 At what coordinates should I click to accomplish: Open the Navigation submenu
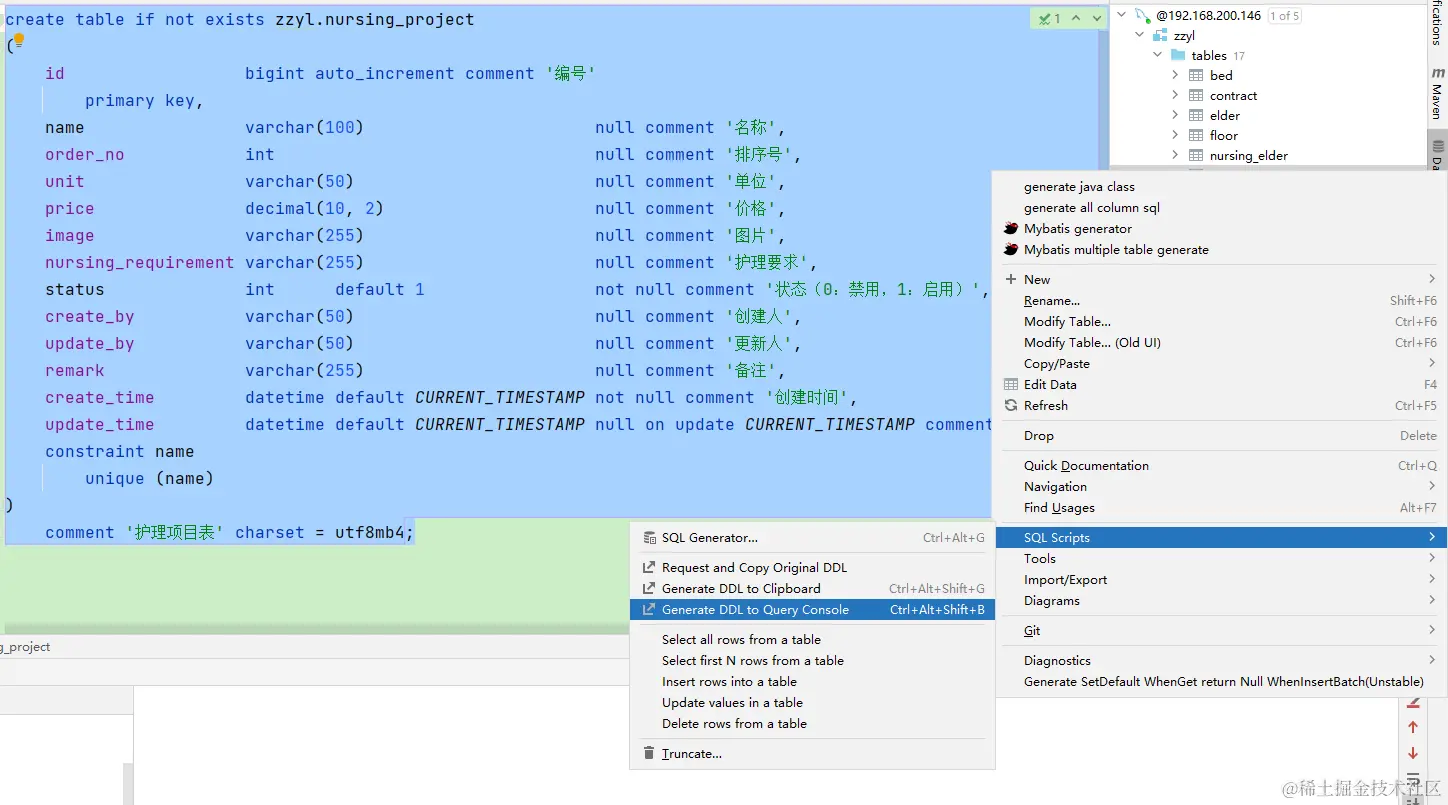coord(1221,487)
